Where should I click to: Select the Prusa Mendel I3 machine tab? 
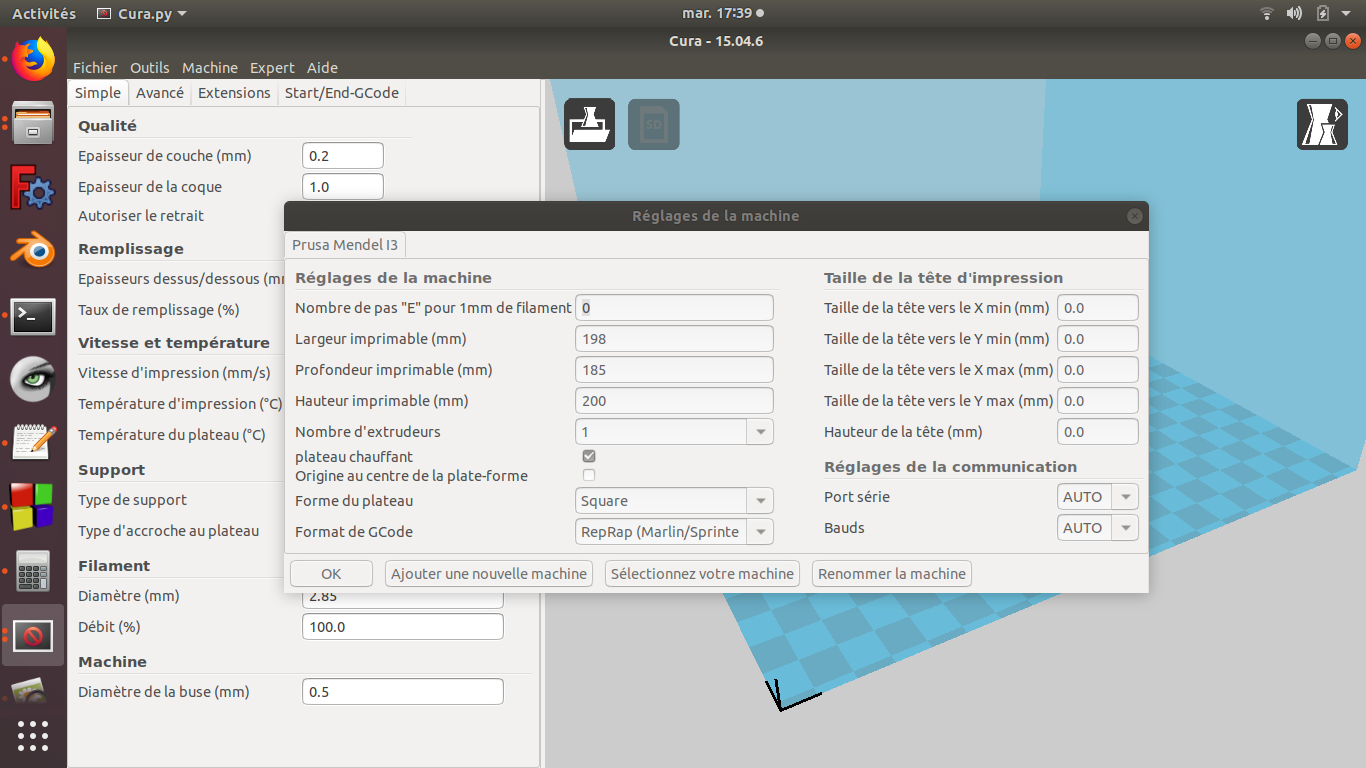[x=345, y=245]
